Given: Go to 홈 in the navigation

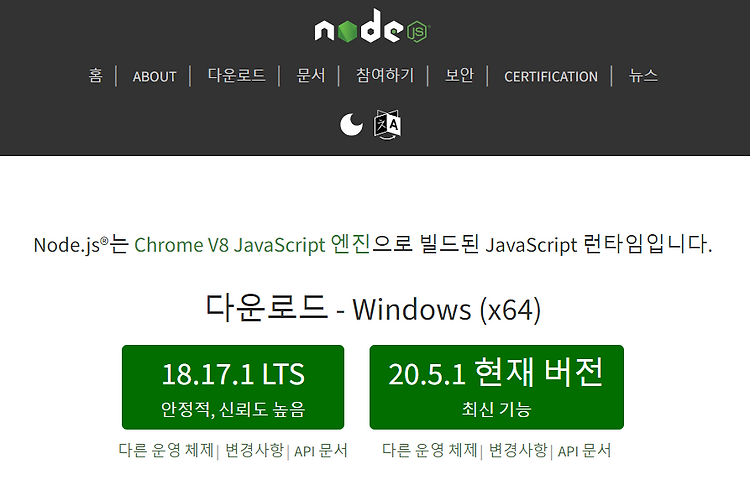Looking at the screenshot, I should tap(95, 76).
